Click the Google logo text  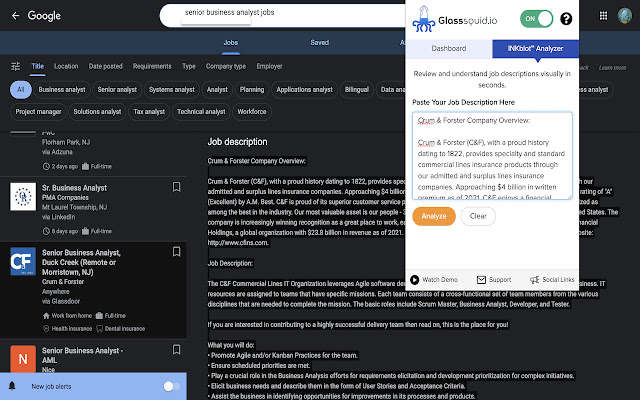pyautogui.click(x=44, y=16)
